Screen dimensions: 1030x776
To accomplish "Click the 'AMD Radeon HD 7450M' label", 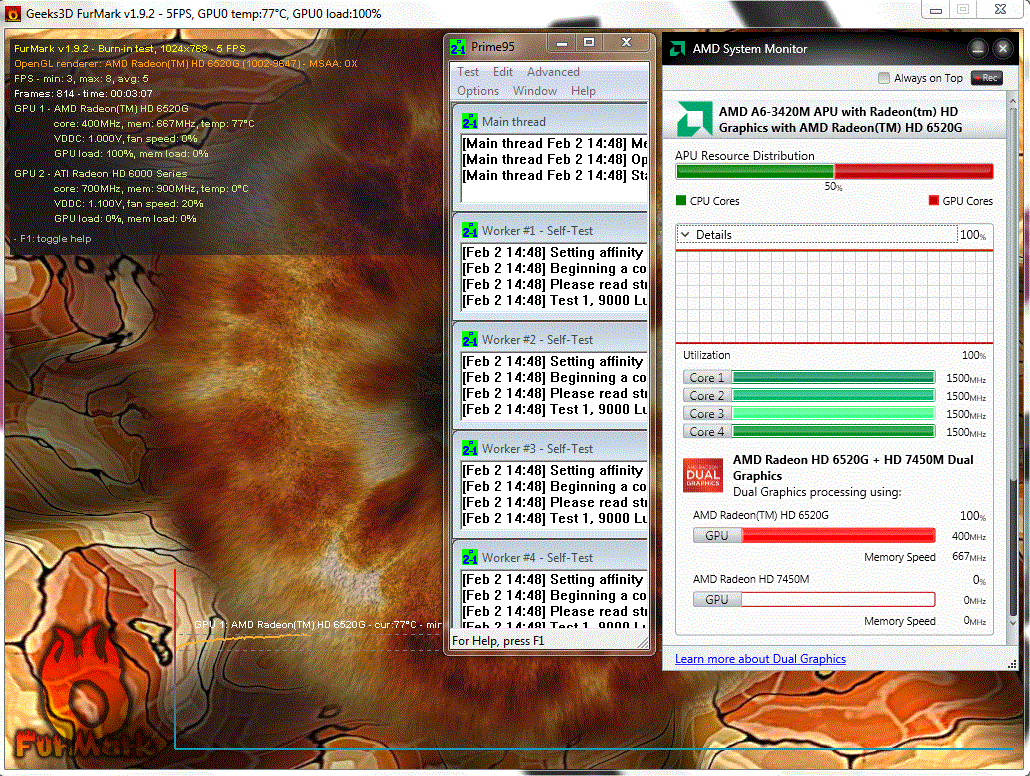I will point(751,579).
